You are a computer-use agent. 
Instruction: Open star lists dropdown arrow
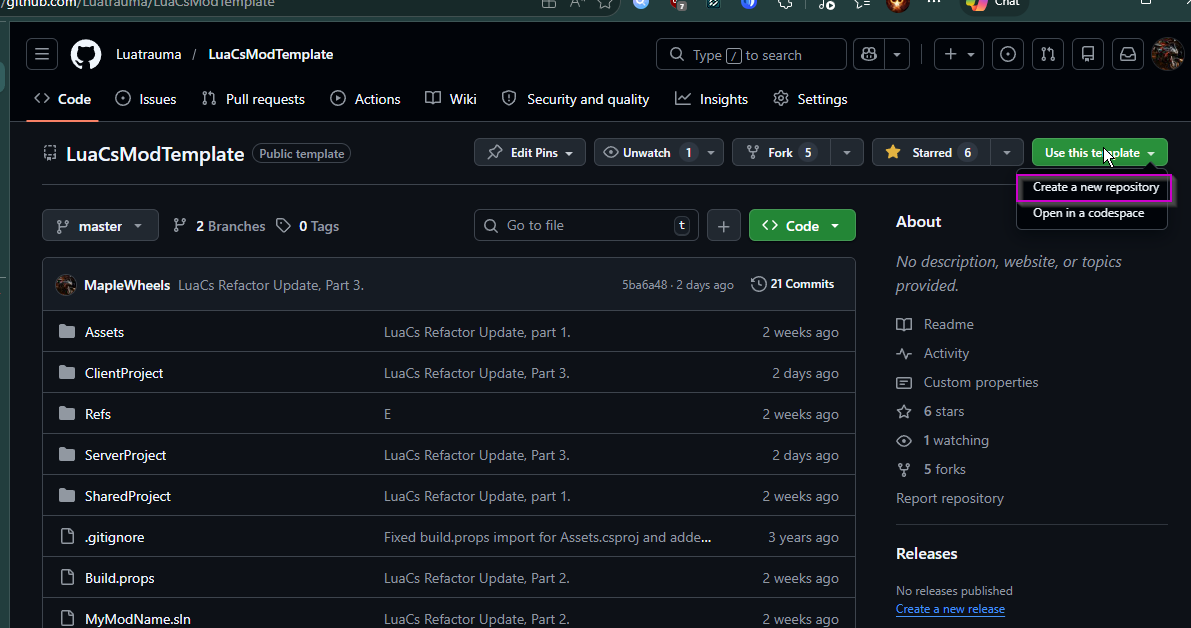coord(1006,153)
